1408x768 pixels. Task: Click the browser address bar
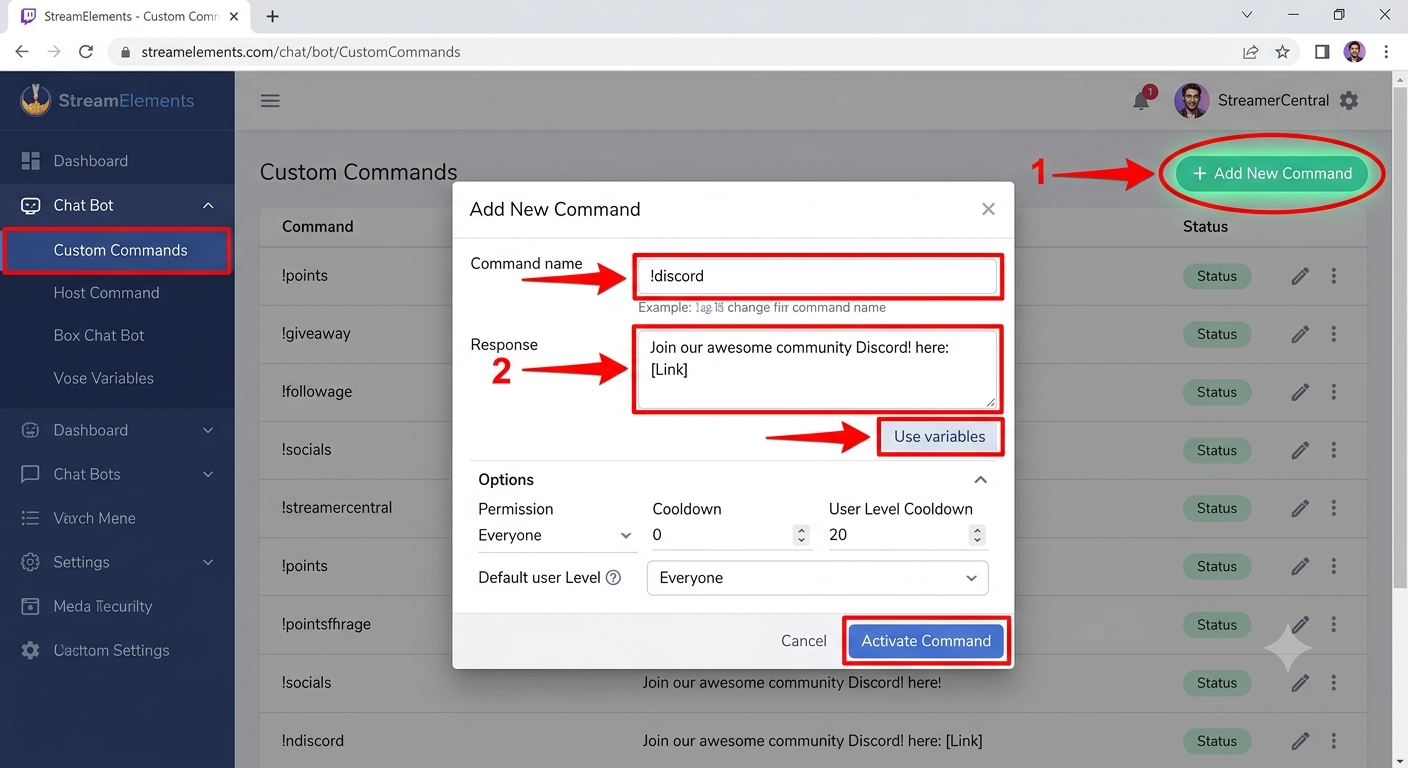pyautogui.click(x=675, y=52)
